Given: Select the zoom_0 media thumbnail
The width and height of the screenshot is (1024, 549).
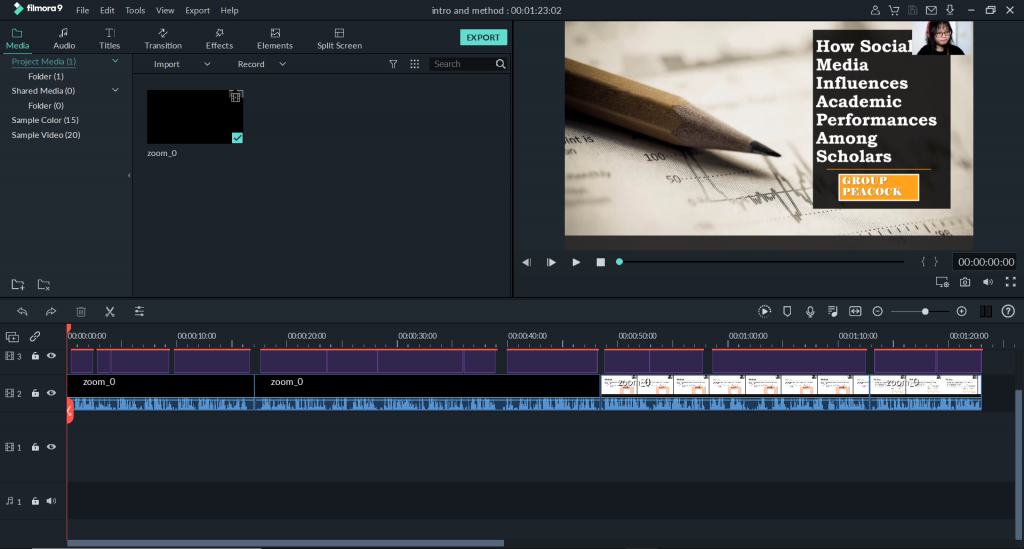Looking at the screenshot, I should coord(195,117).
